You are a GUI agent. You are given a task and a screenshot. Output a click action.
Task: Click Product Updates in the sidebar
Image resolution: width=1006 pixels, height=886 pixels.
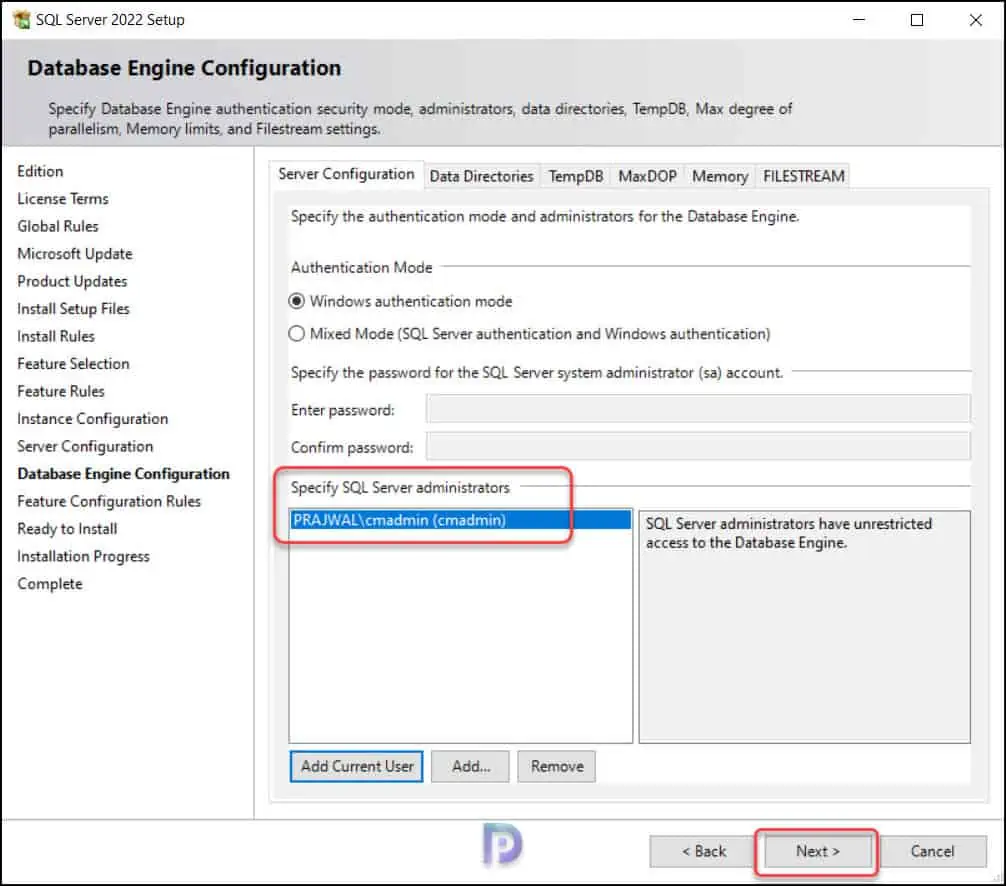[72, 282]
